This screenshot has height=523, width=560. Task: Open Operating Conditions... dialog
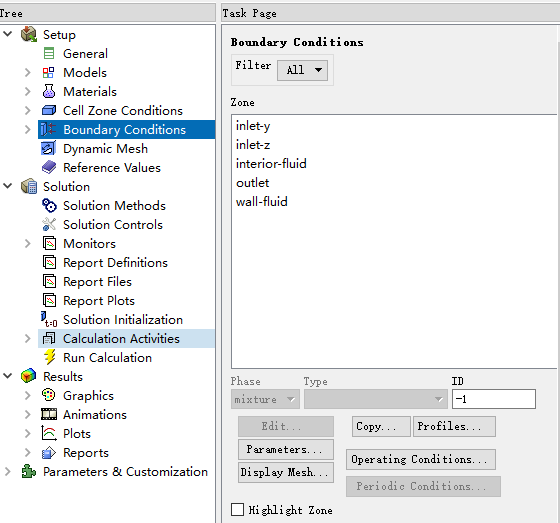click(421, 459)
